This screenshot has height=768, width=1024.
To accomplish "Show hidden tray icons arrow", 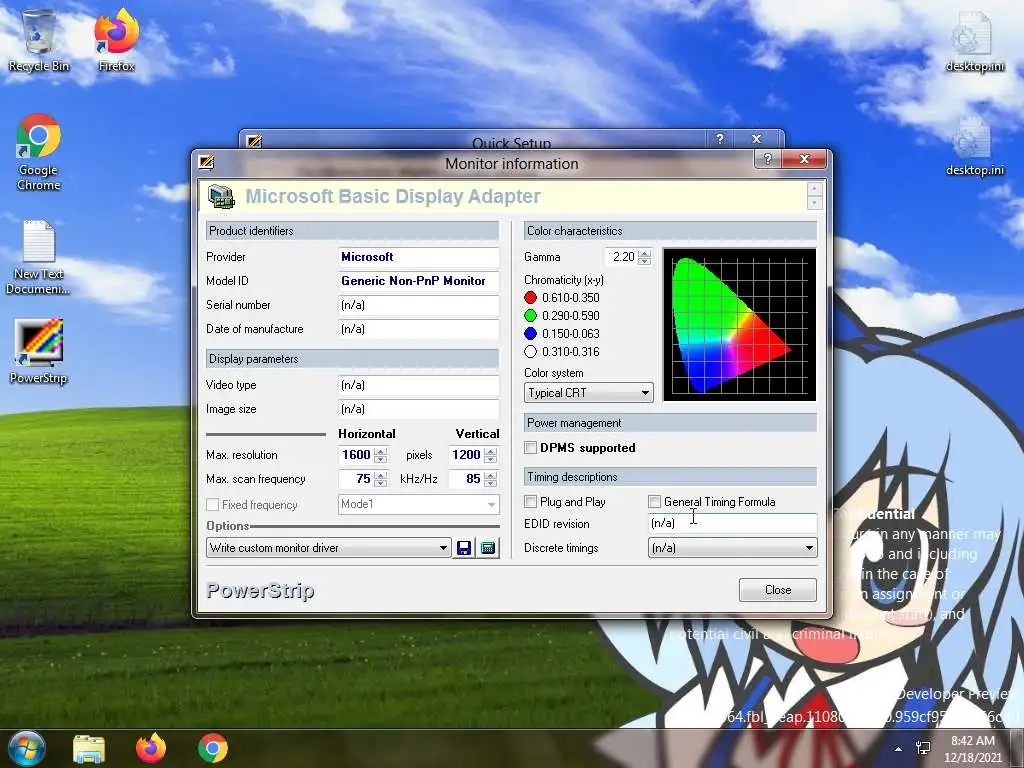I will pos(899,749).
